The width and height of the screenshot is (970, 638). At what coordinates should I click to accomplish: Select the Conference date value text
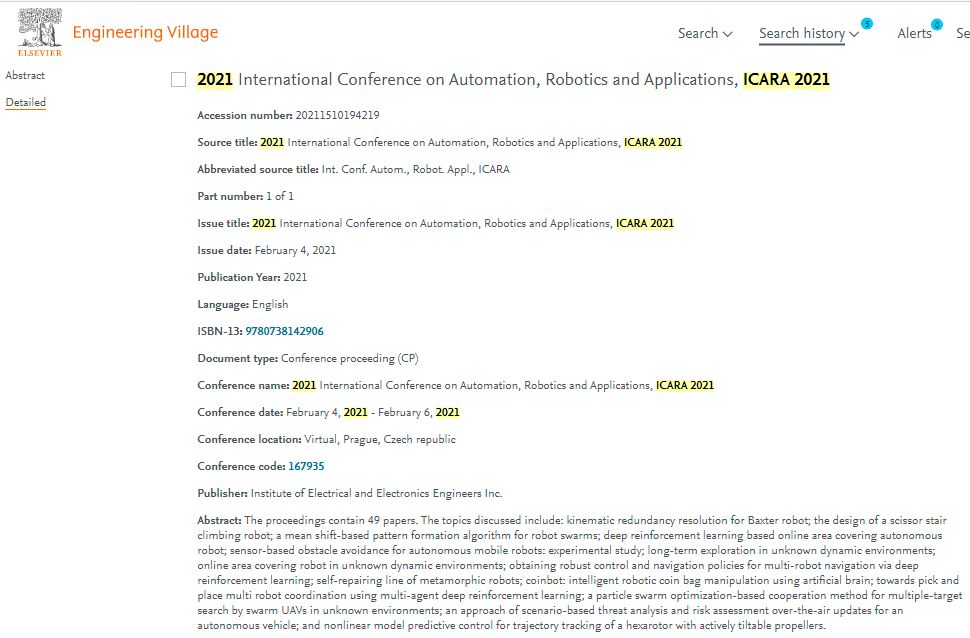(373, 412)
